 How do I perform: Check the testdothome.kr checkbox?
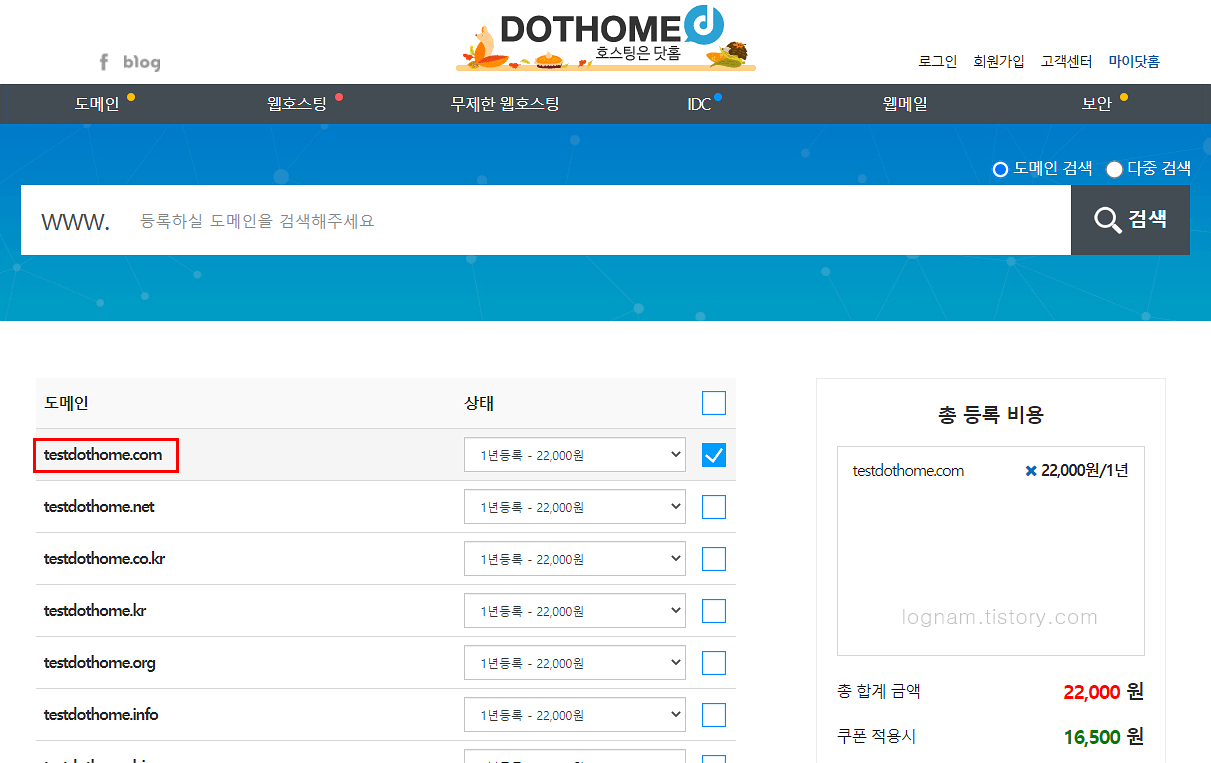(x=714, y=611)
